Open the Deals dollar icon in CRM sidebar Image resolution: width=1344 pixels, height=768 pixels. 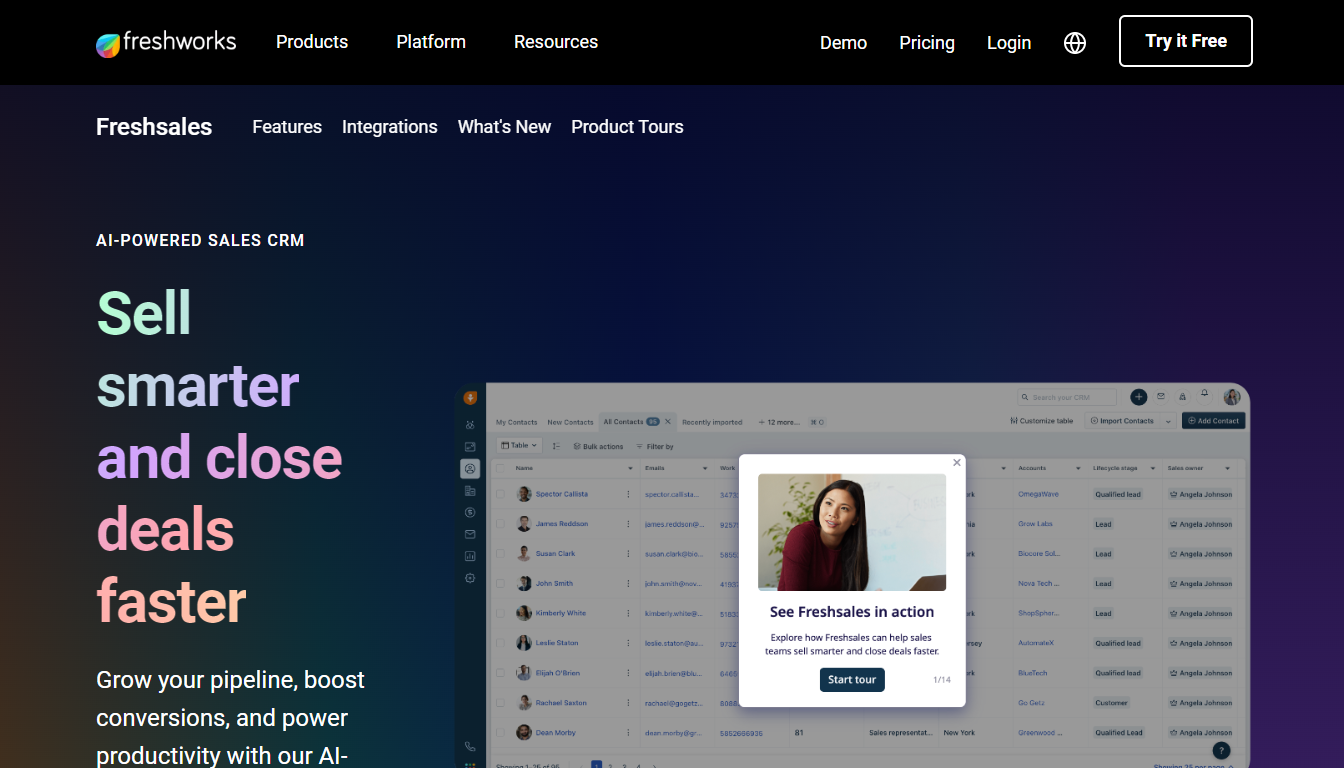[x=470, y=512]
